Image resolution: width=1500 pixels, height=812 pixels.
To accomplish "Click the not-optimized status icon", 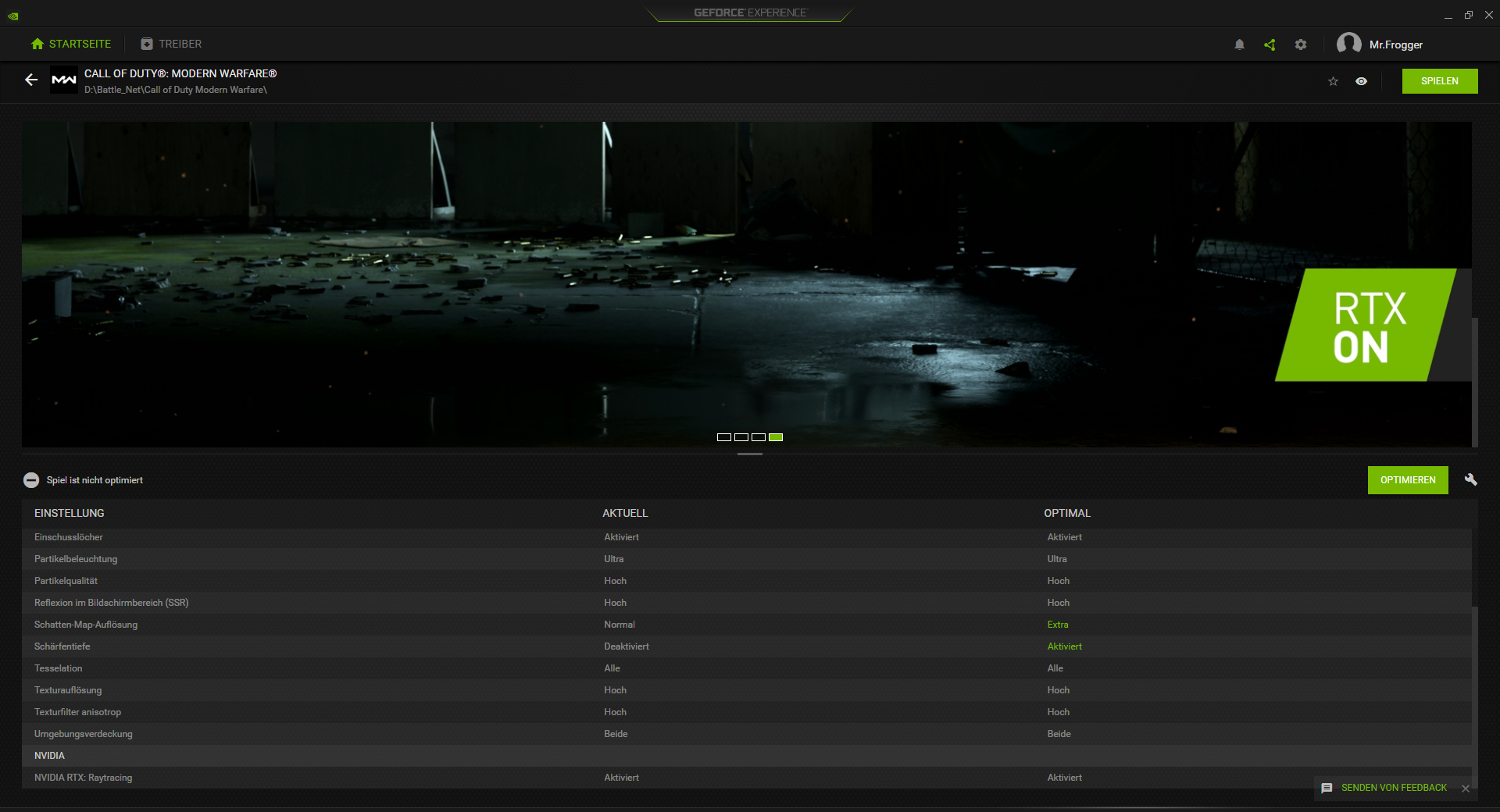I will 31,480.
